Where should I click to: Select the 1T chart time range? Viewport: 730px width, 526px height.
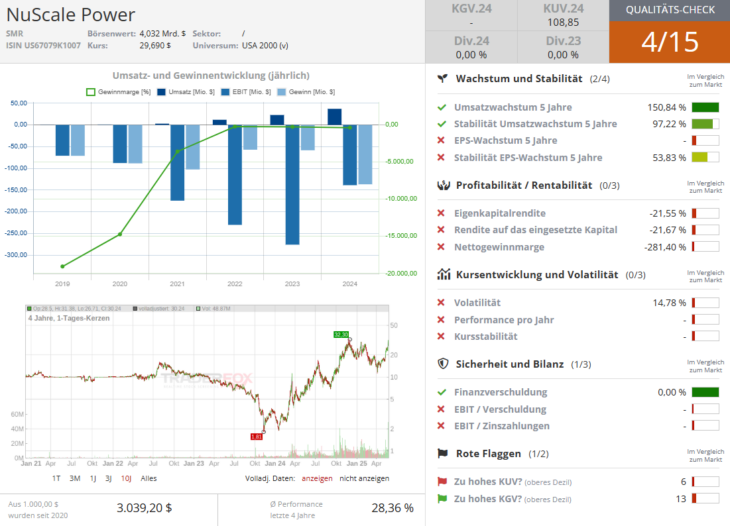click(57, 479)
